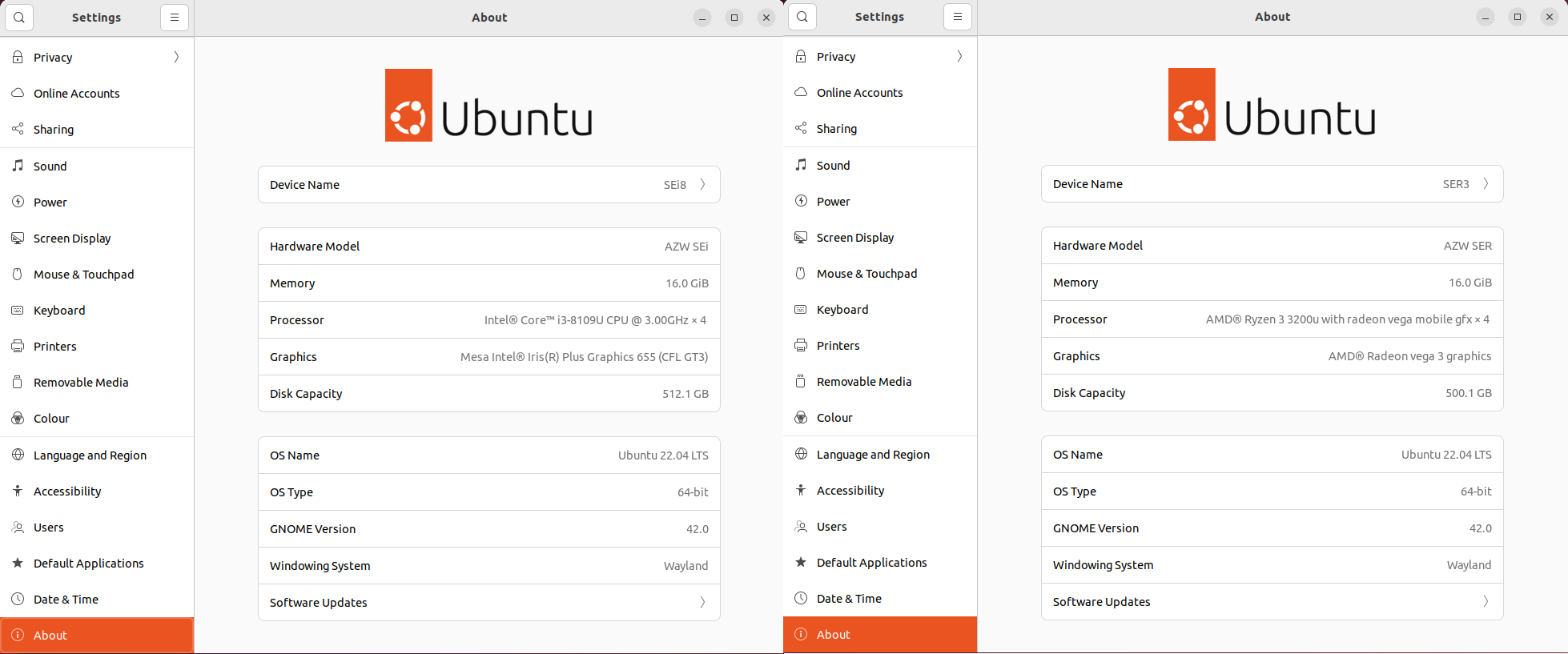Select Sharing in right window sidebar
This screenshot has width=1568, height=654.
coord(880,129)
